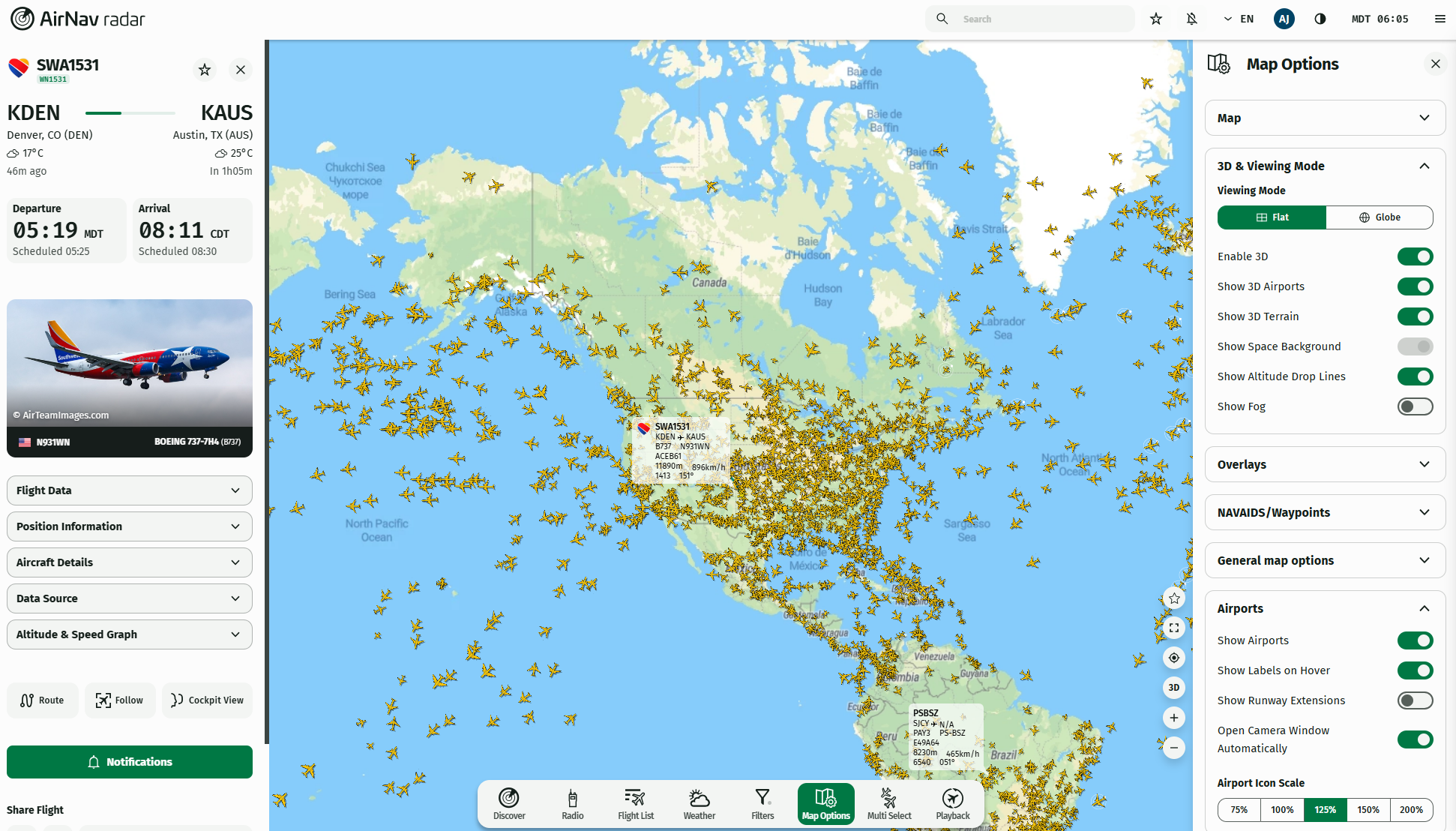1456x831 pixels.
Task: Expand the Flight Data section
Action: click(x=130, y=490)
